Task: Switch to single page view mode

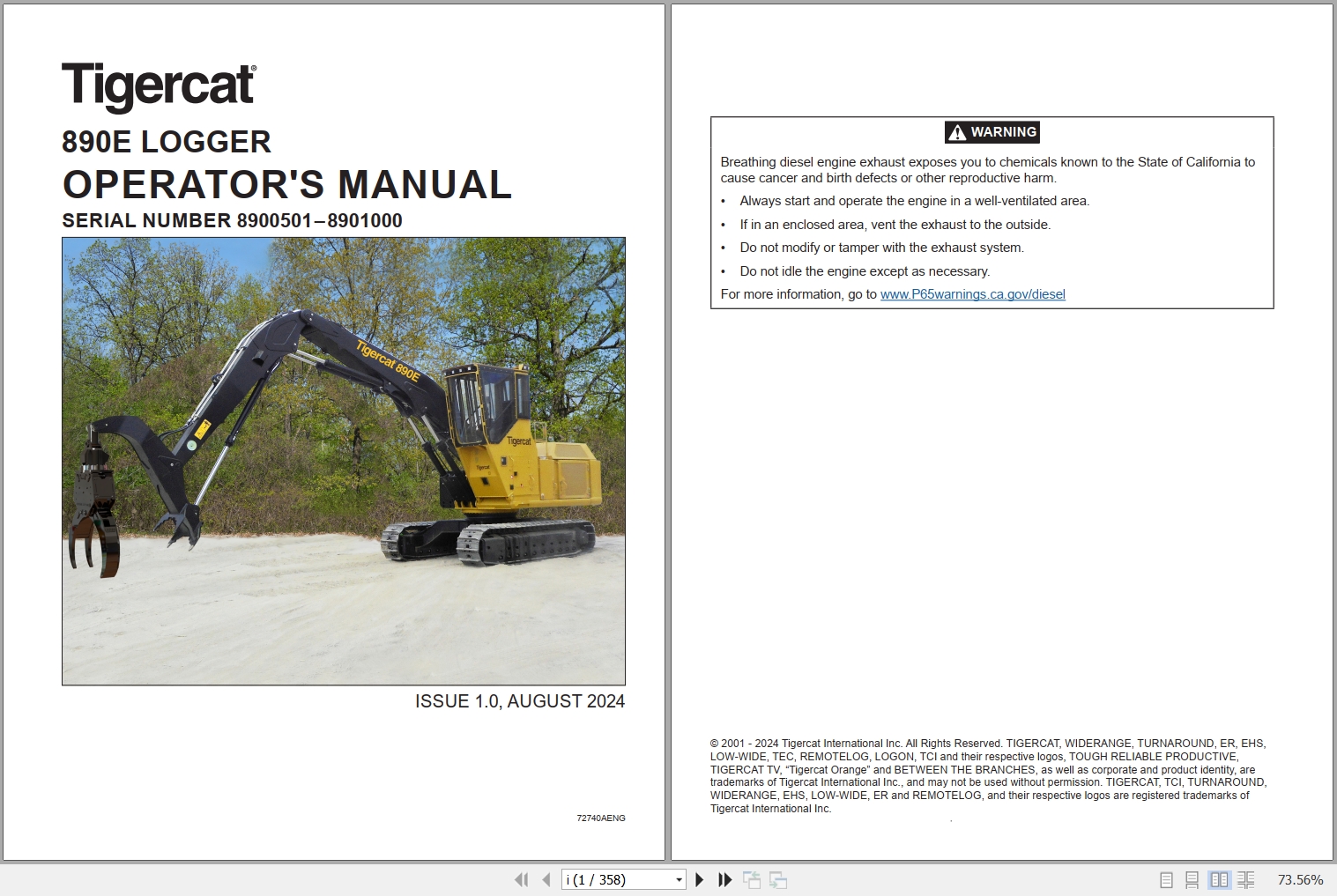Action: (x=1166, y=879)
